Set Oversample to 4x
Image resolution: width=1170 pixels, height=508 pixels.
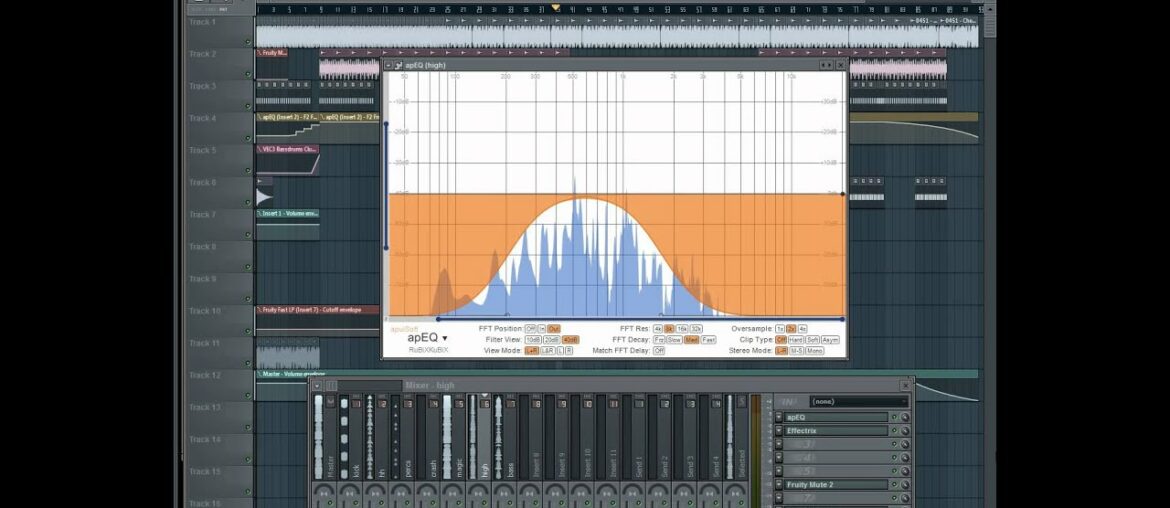[803, 328]
